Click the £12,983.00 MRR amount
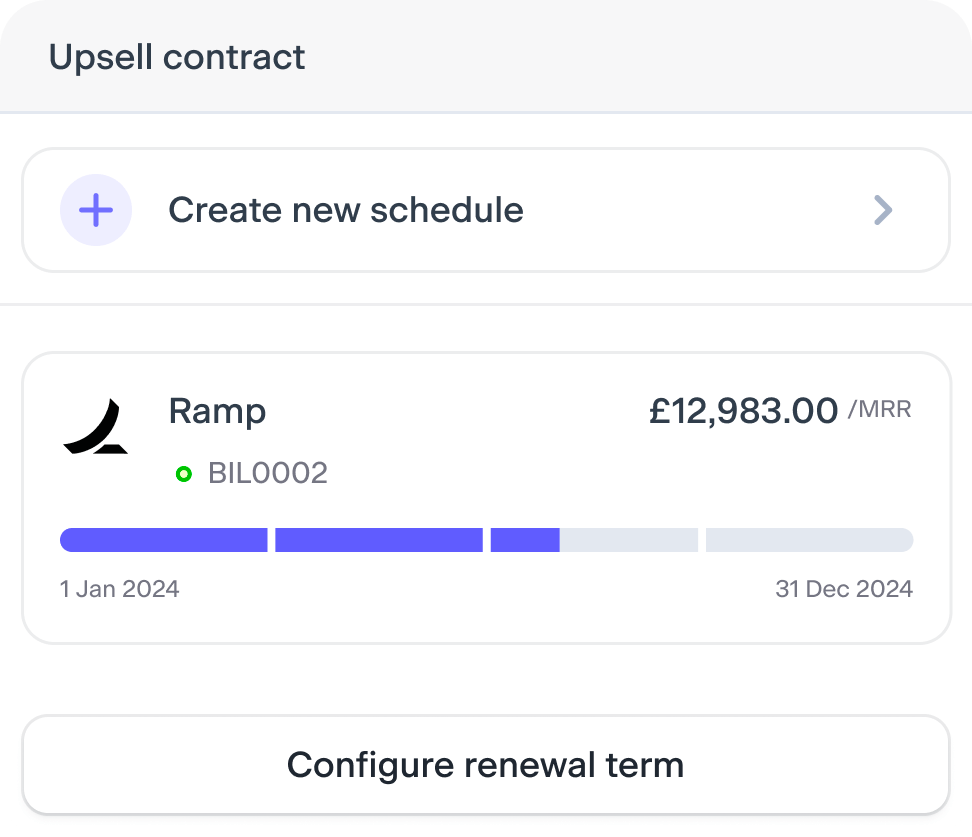The height and width of the screenshot is (837, 972). (x=743, y=410)
